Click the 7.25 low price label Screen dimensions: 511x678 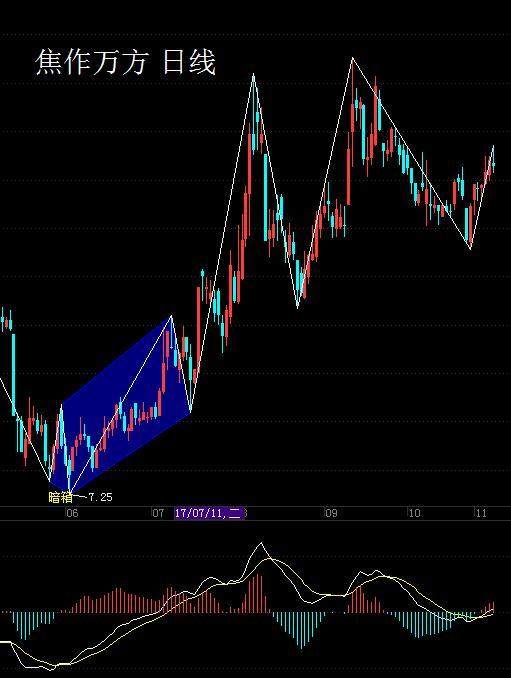pos(100,497)
